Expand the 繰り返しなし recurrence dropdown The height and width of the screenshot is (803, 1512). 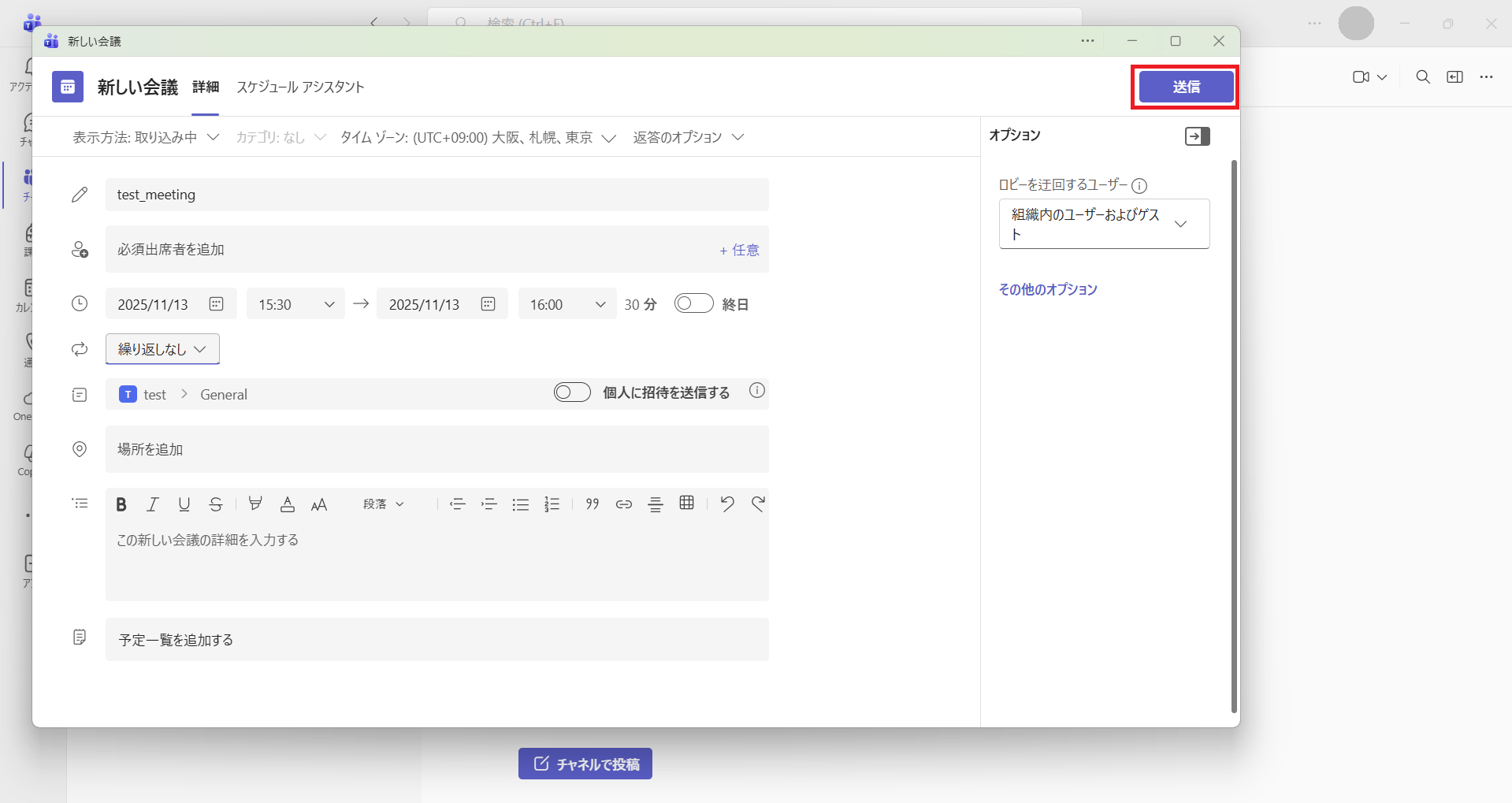[x=162, y=349]
